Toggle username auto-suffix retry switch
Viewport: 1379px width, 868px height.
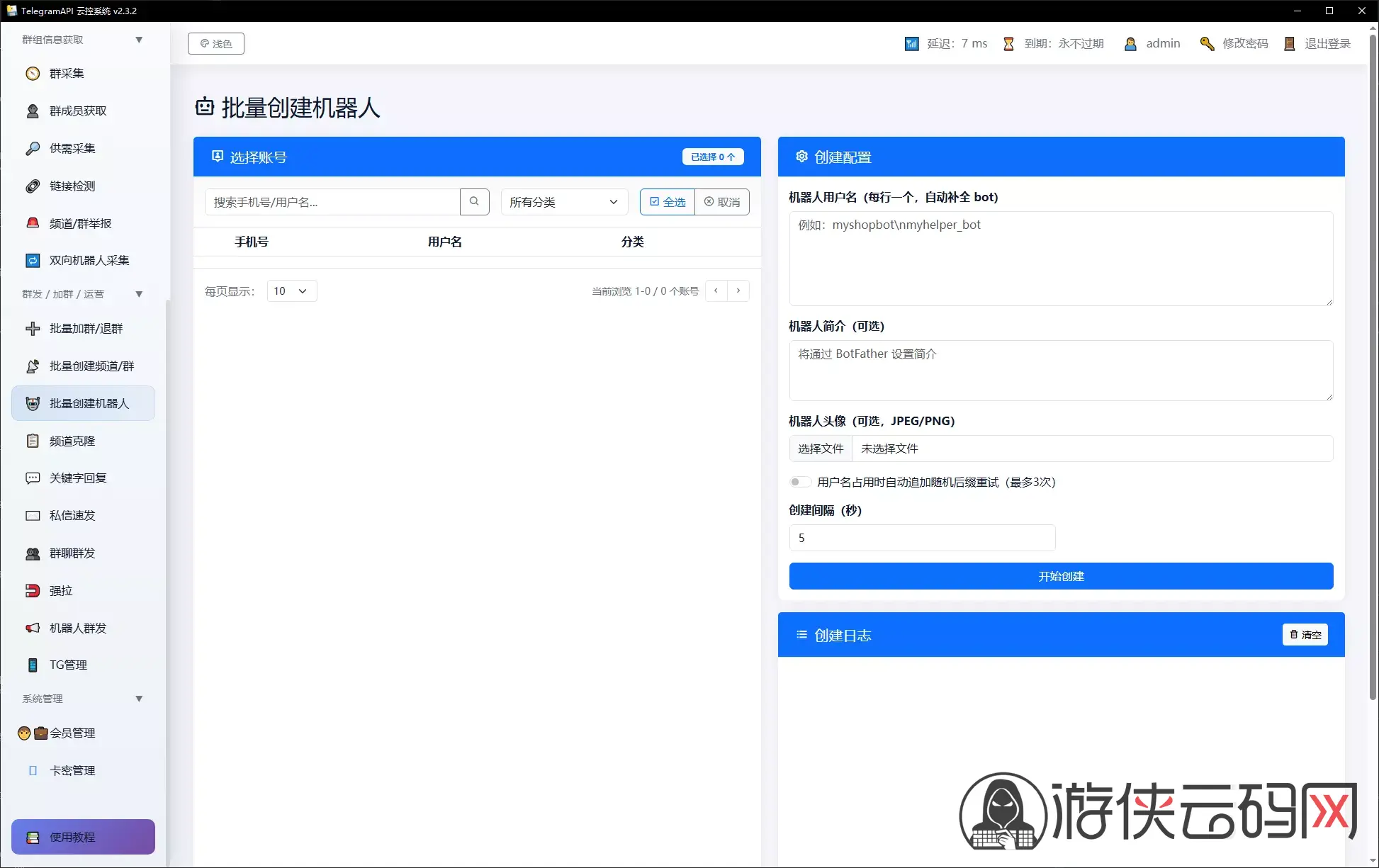[x=800, y=482]
